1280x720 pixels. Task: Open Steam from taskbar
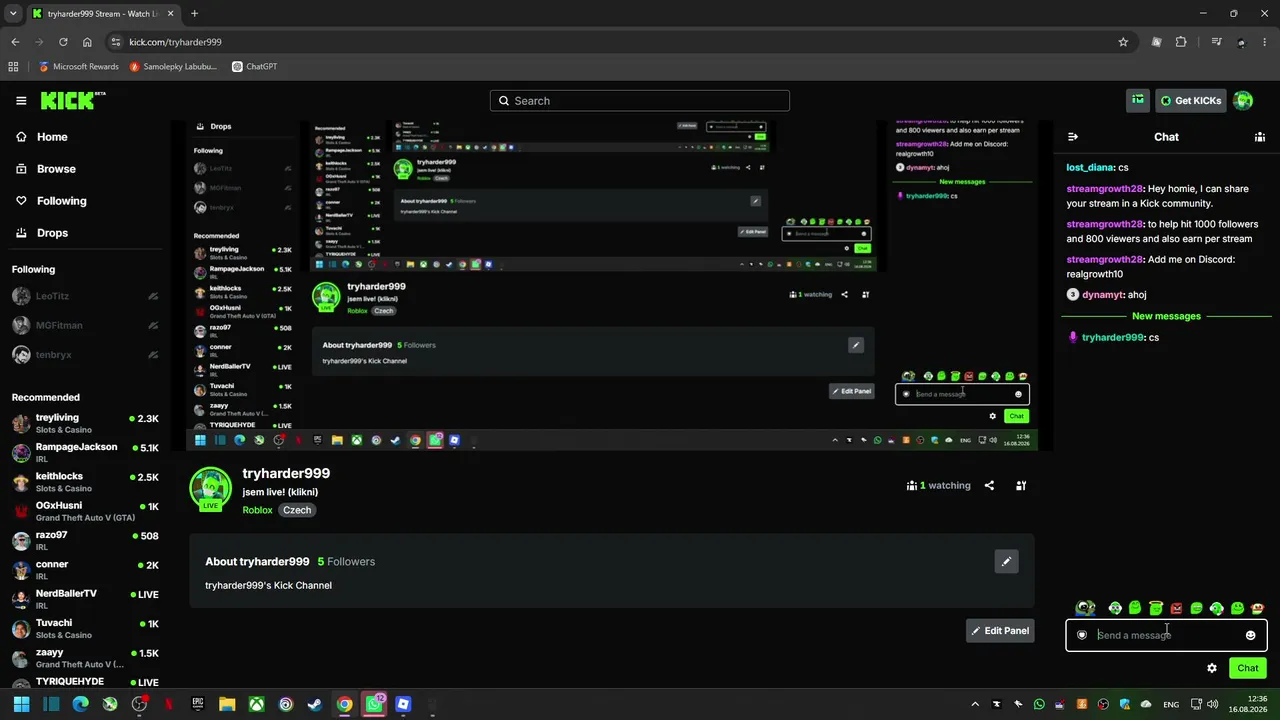tap(315, 704)
